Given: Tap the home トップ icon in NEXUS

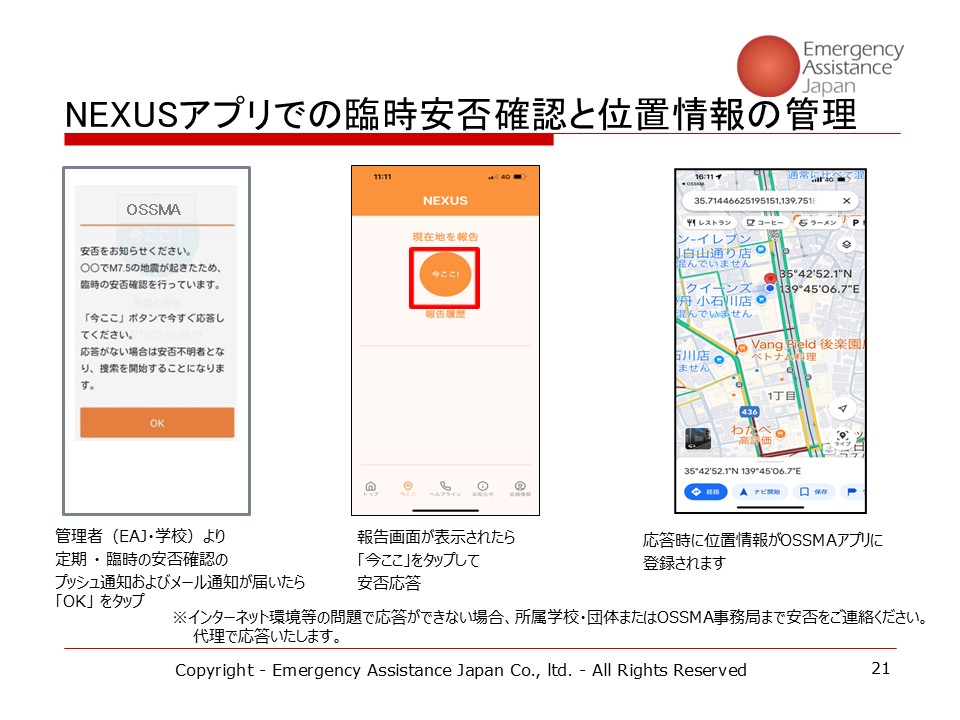Looking at the screenshot, I should tap(371, 486).
